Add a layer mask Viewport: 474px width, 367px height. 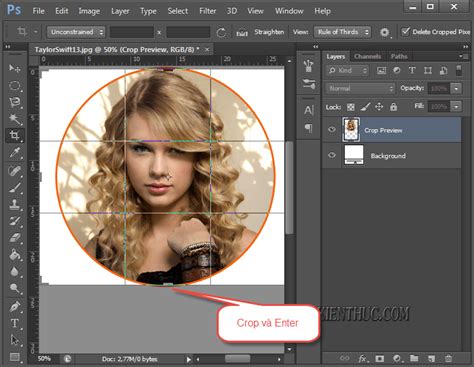380,358
